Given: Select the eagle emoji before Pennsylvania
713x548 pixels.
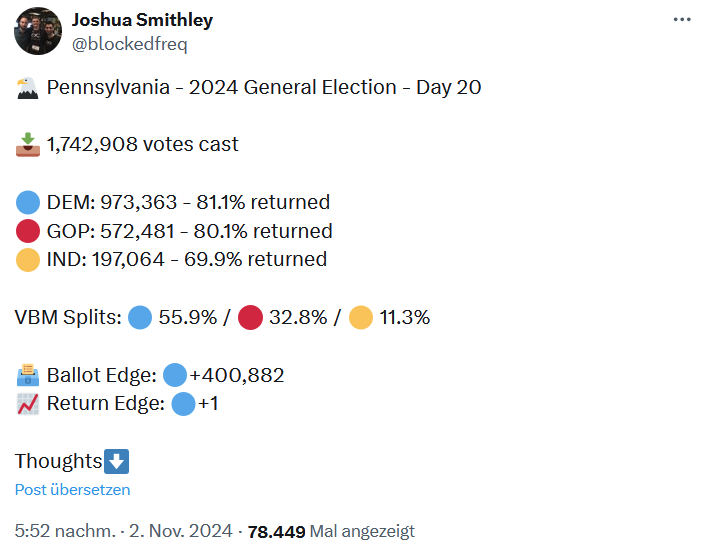Looking at the screenshot, I should point(27,88).
